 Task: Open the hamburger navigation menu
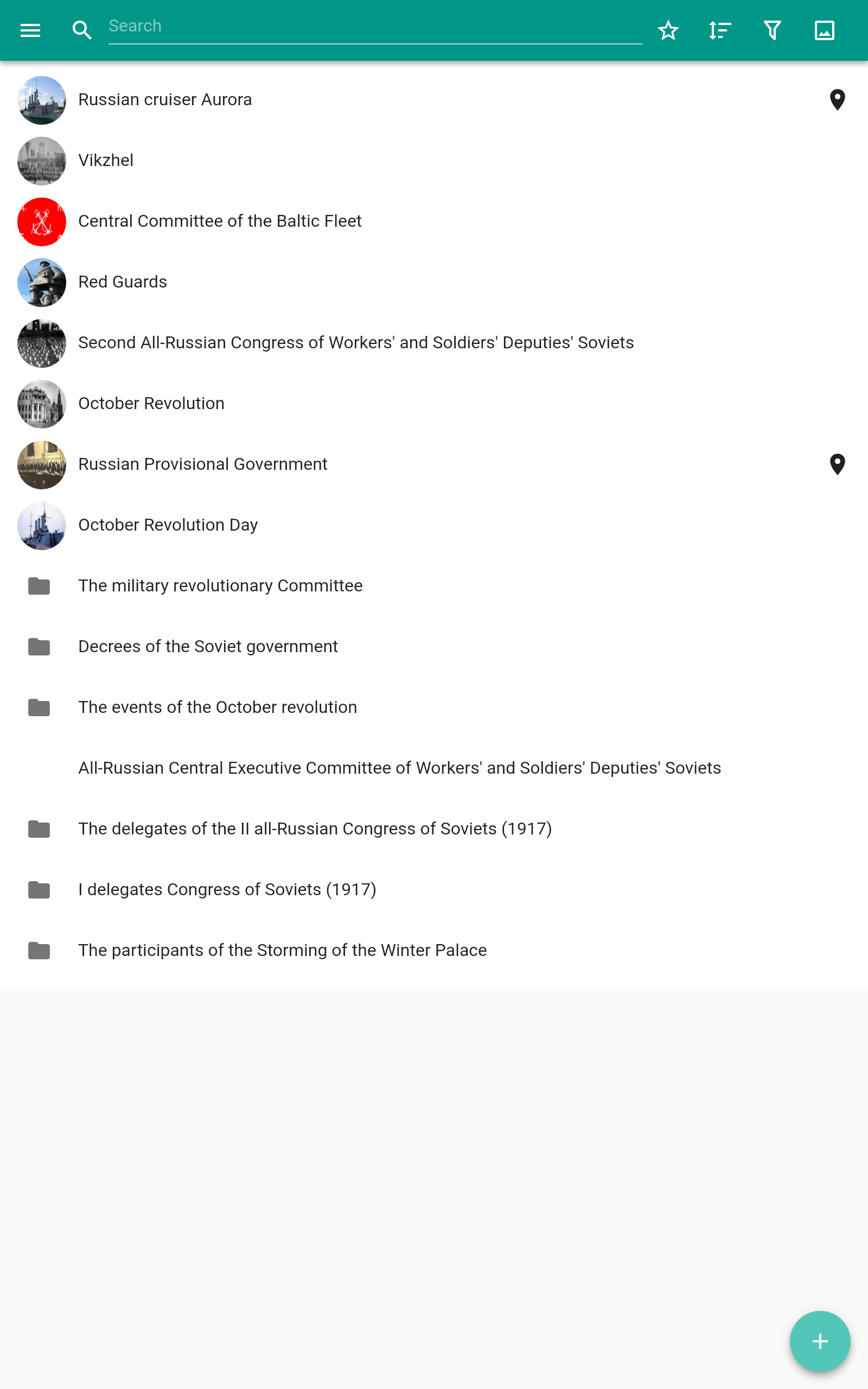30,30
